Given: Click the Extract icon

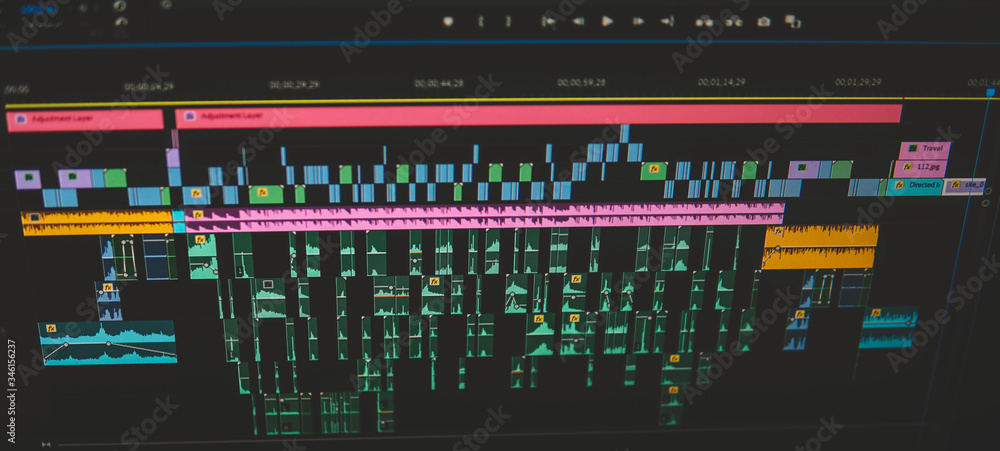Looking at the screenshot, I should click(x=733, y=21).
